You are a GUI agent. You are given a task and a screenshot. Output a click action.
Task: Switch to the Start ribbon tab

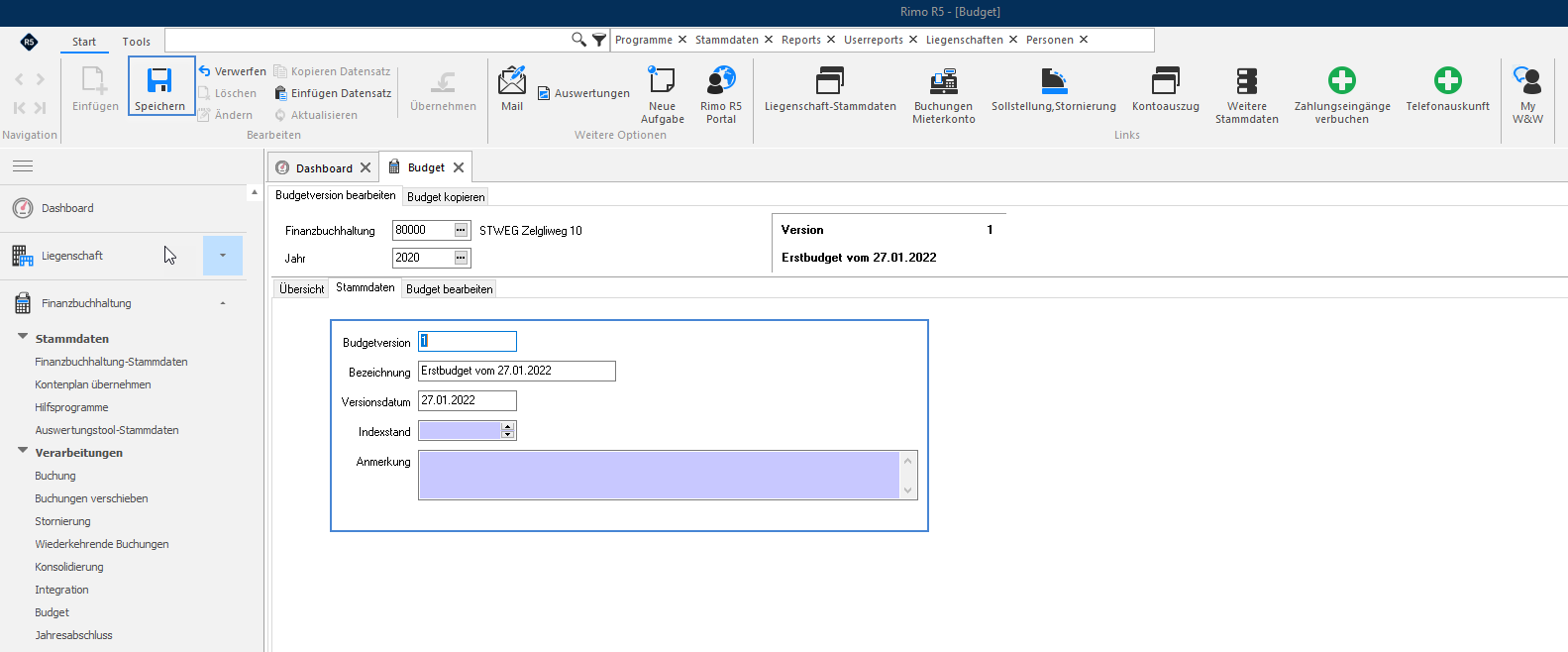pyautogui.click(x=84, y=42)
